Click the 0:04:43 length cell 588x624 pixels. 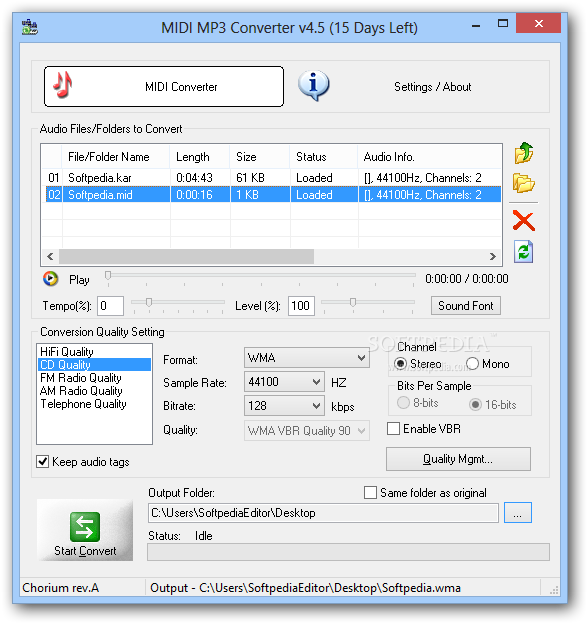(x=194, y=177)
